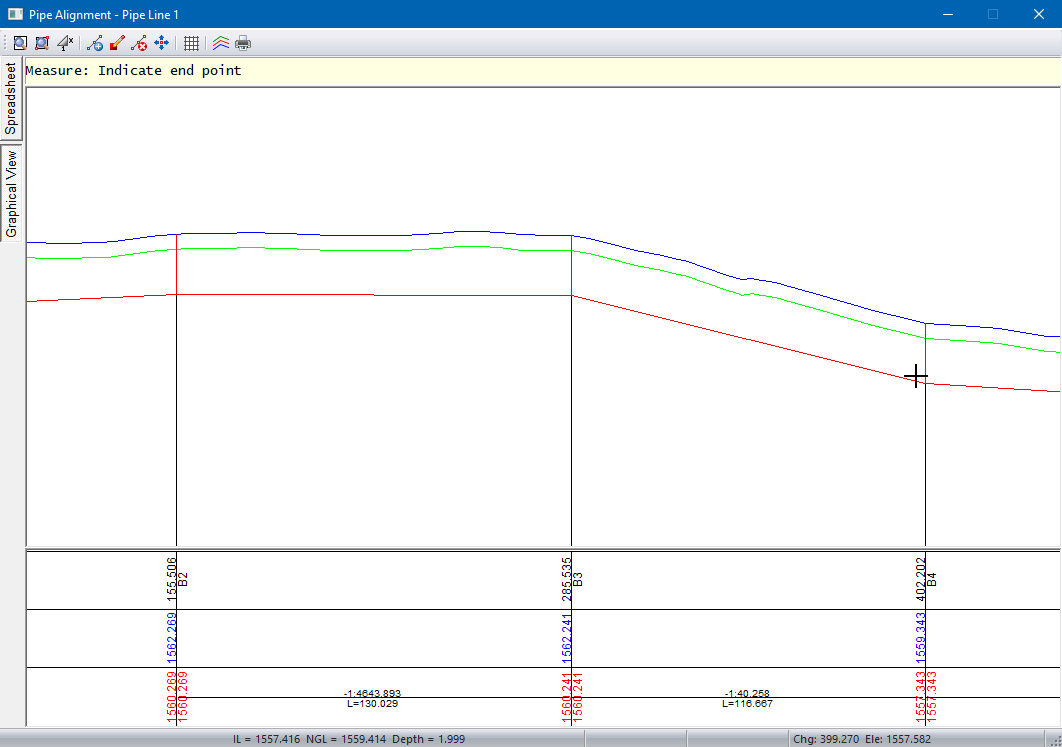Click the L=130.029 pipe length label
1062x747 pixels.
372,704
